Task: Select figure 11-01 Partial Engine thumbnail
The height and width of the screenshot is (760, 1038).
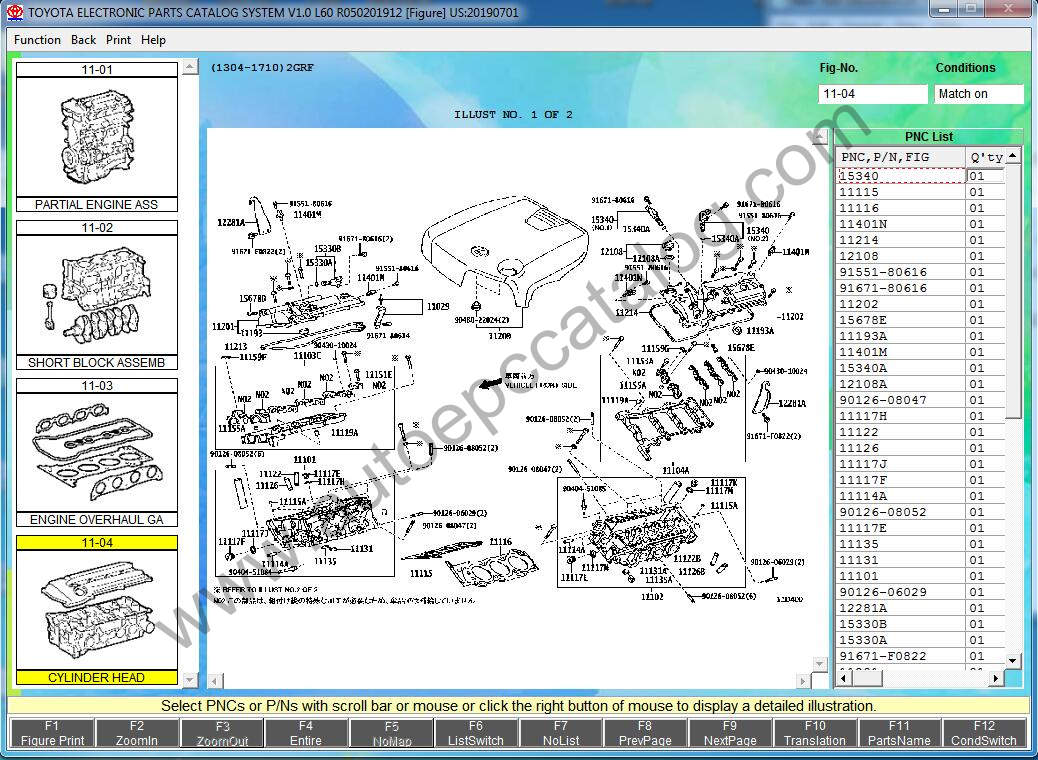Action: click(97, 136)
